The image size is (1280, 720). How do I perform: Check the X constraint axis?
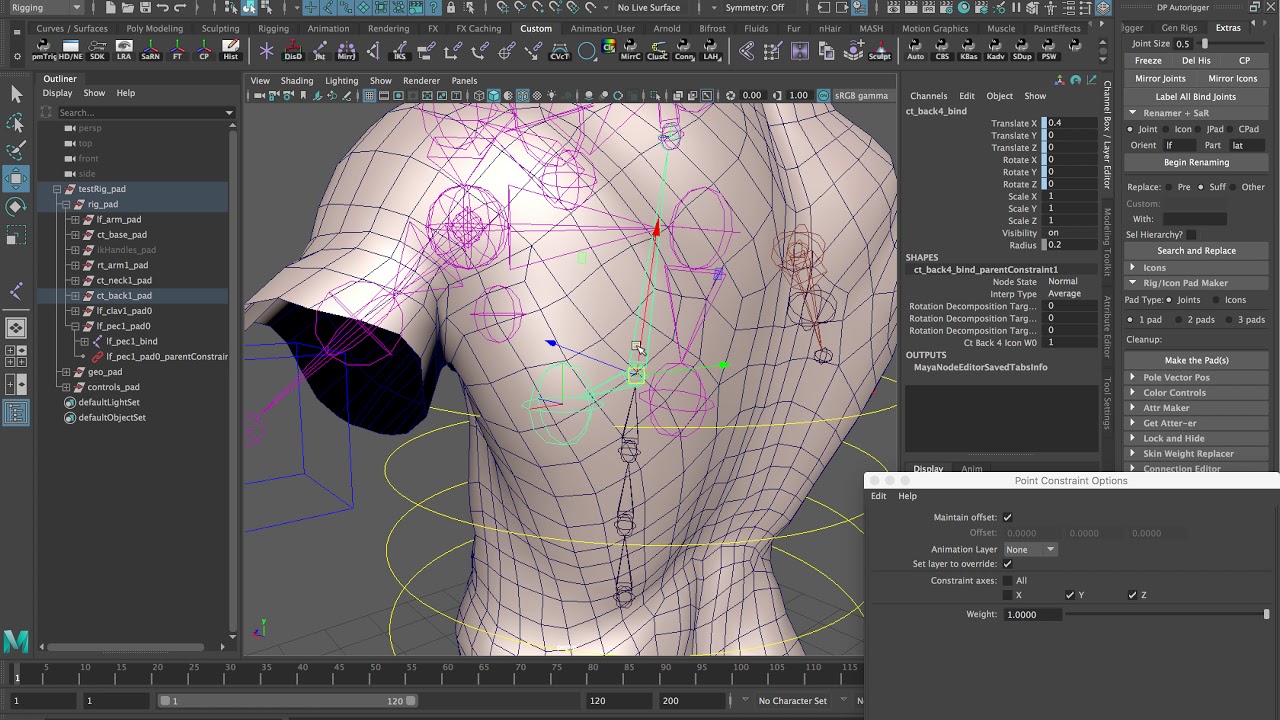coord(1008,595)
